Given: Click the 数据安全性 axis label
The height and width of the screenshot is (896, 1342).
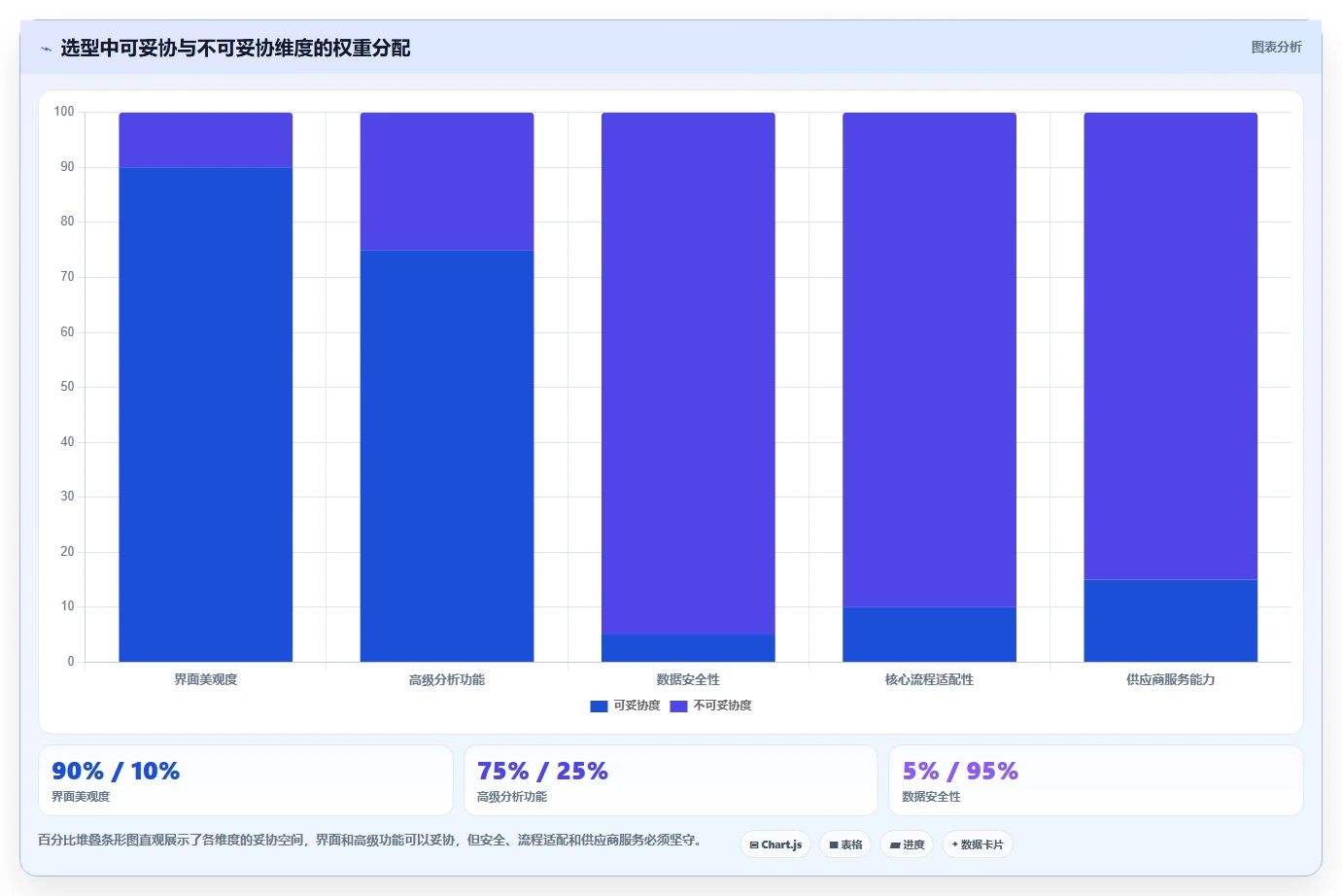Looking at the screenshot, I should coord(688,679).
